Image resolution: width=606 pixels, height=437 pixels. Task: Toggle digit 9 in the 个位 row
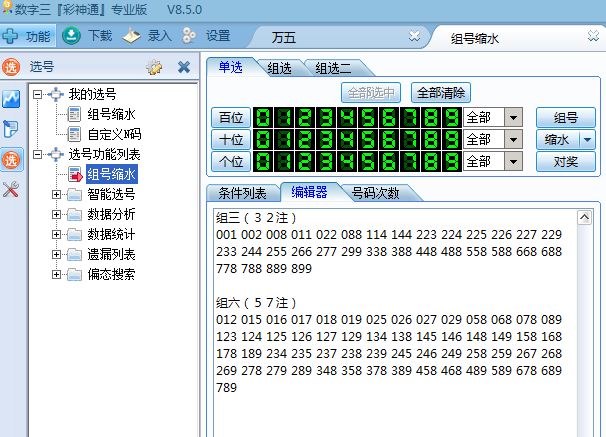pos(450,161)
